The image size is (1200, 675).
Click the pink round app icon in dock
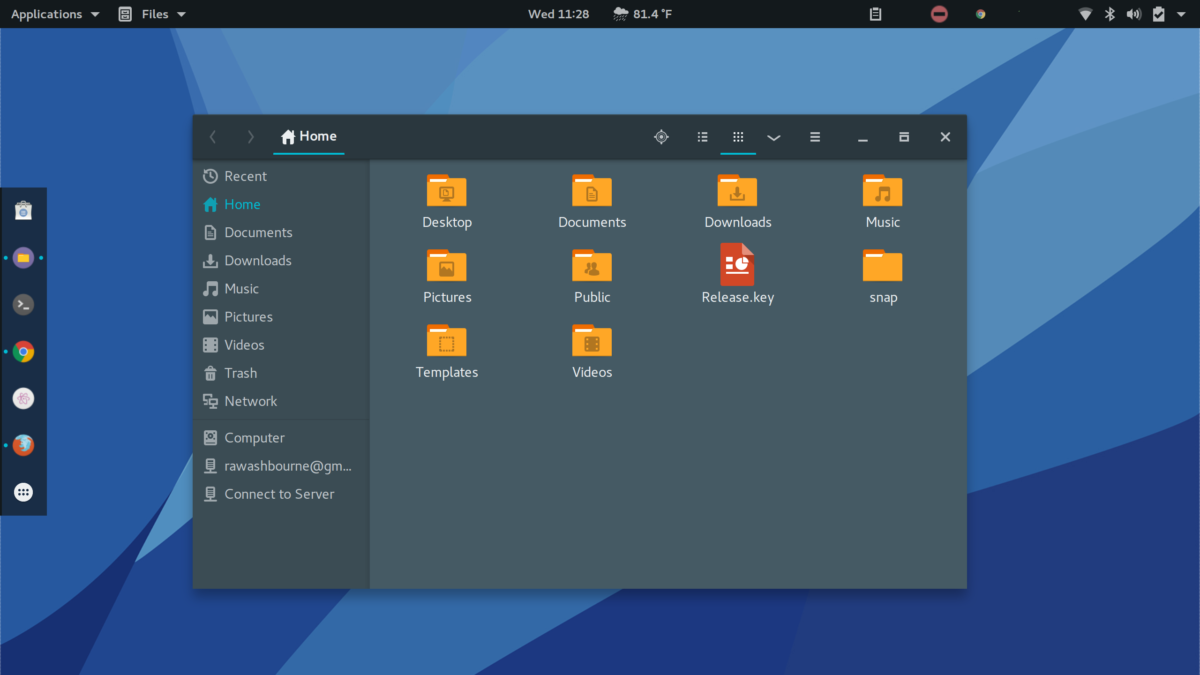24,398
